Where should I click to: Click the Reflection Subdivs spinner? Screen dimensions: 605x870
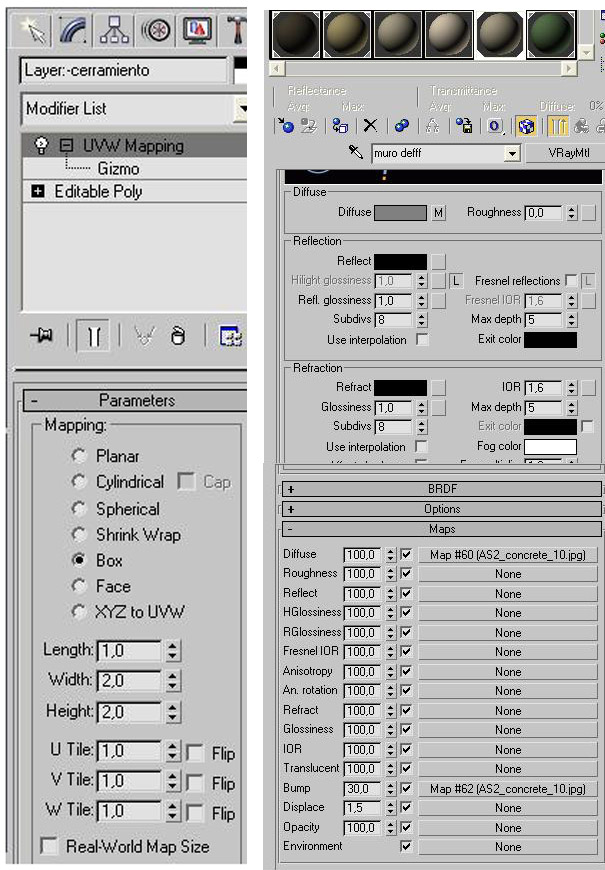tap(422, 320)
